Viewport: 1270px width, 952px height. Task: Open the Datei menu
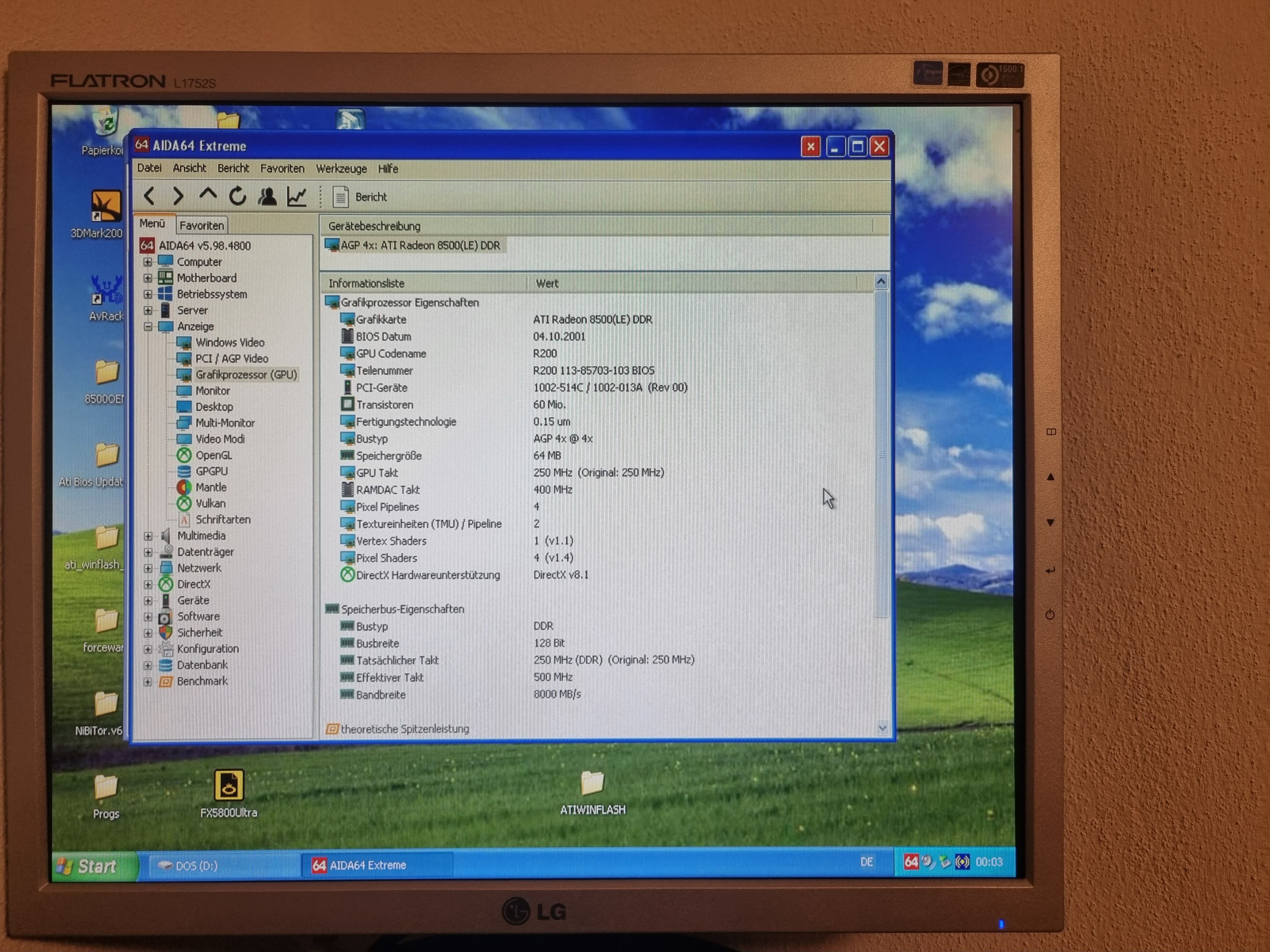pyautogui.click(x=149, y=168)
